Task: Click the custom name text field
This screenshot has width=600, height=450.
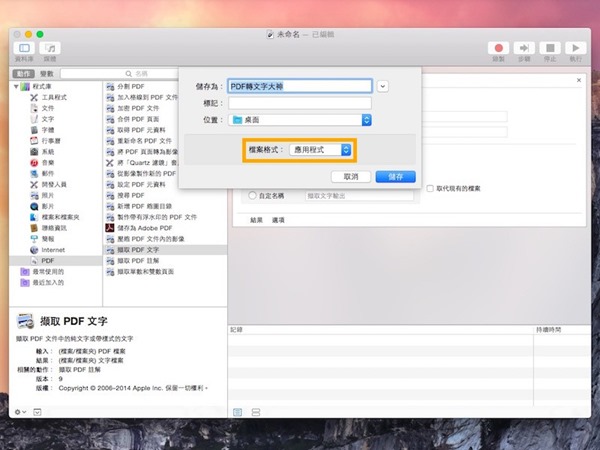Action: click(359, 196)
